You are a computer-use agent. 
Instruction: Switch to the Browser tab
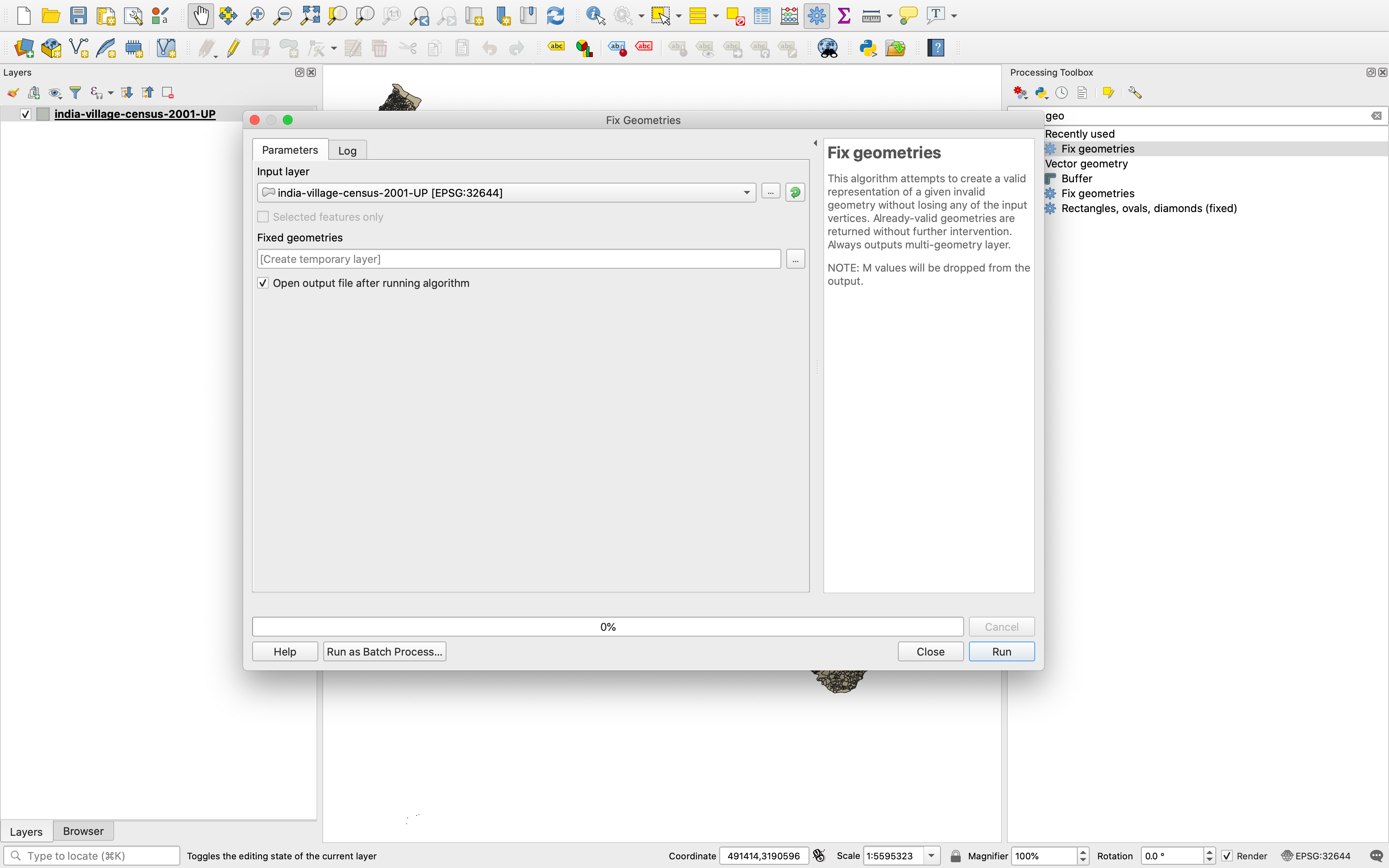pos(83,831)
